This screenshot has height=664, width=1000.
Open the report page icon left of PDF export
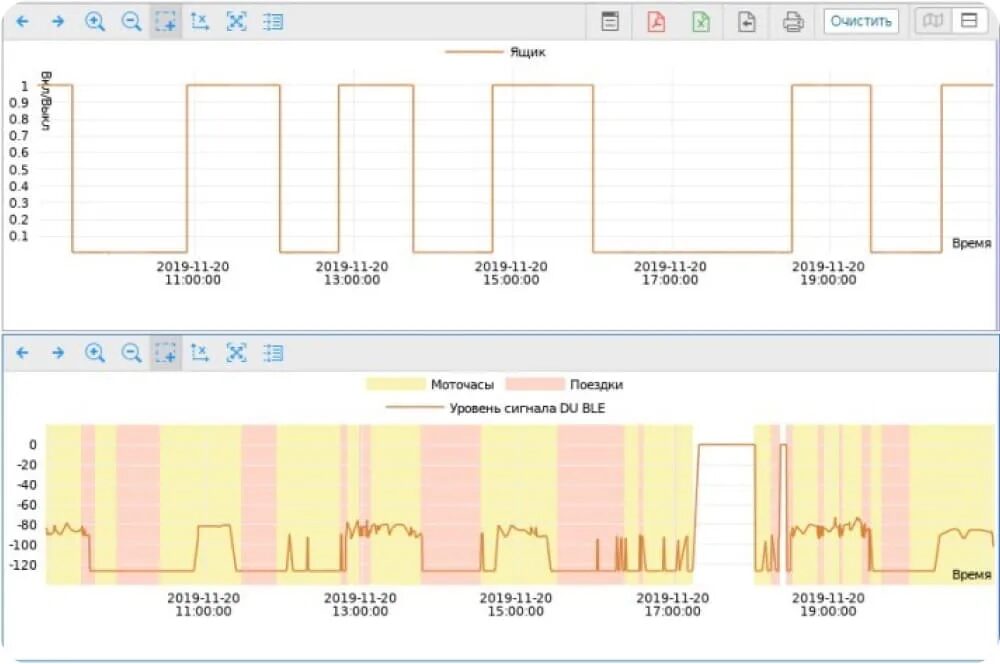pyautogui.click(x=610, y=21)
